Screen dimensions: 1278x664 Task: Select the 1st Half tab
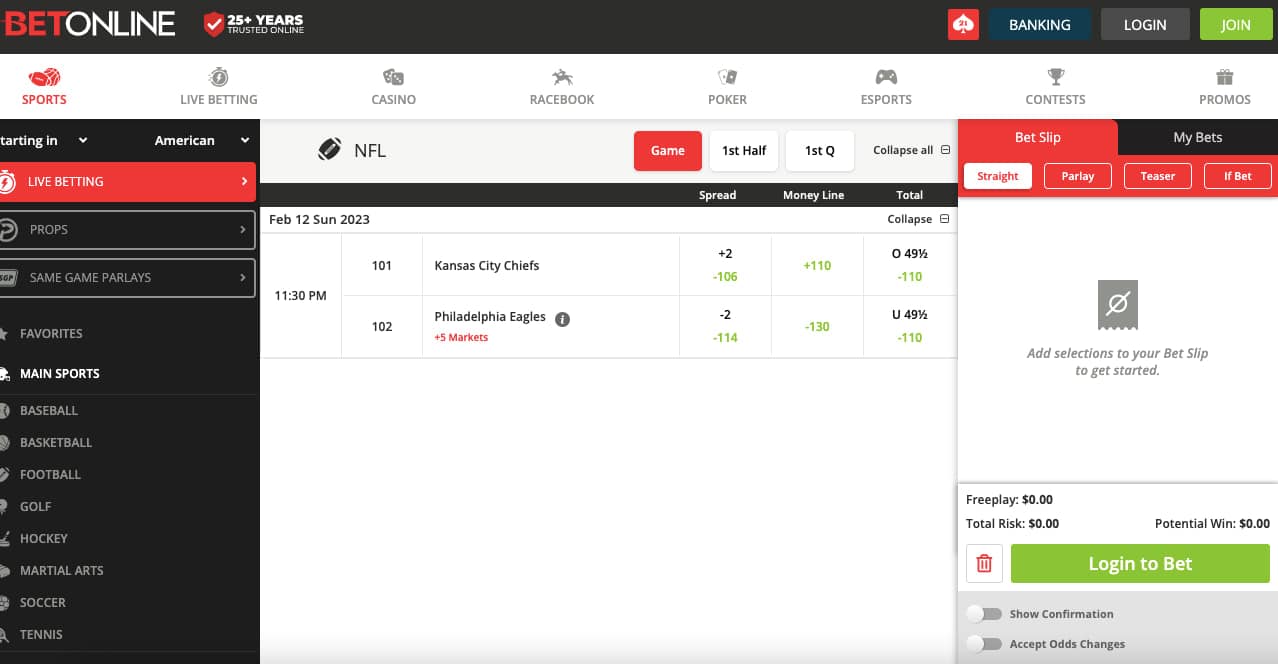744,151
